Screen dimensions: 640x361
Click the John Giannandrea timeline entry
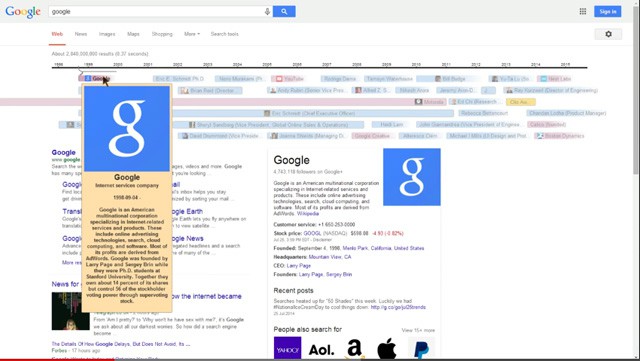(469, 125)
